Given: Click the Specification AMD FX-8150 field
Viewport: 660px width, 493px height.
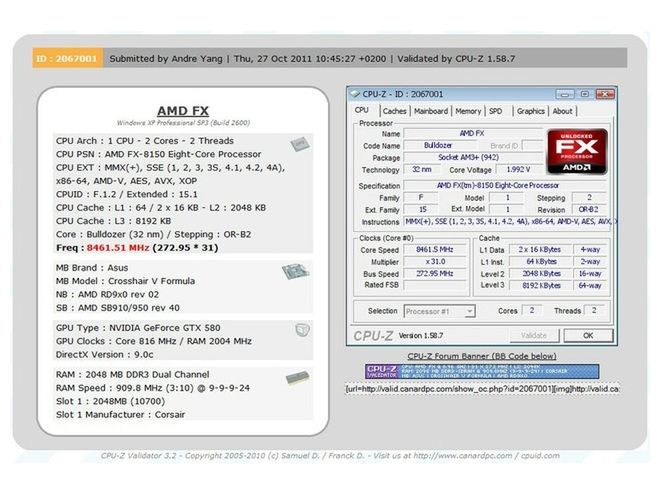Looking at the screenshot, I should click(505, 186).
